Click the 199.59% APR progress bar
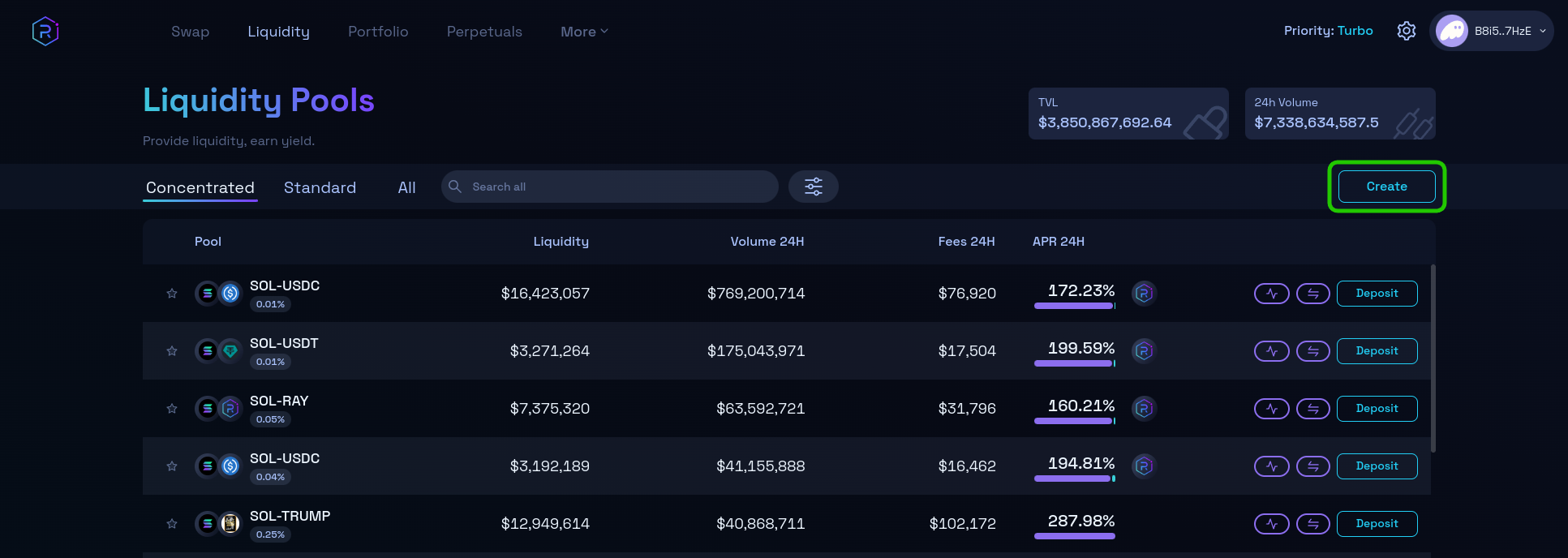The height and width of the screenshot is (558, 1568). (x=1075, y=363)
